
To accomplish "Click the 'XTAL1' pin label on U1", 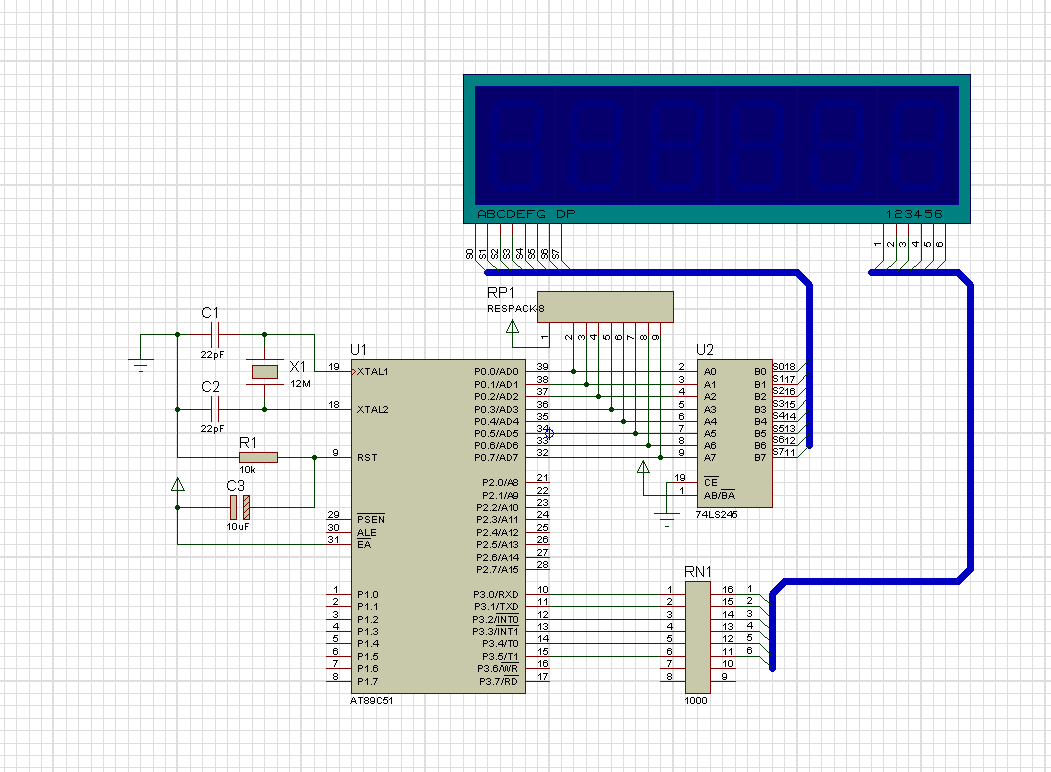I will (373, 371).
